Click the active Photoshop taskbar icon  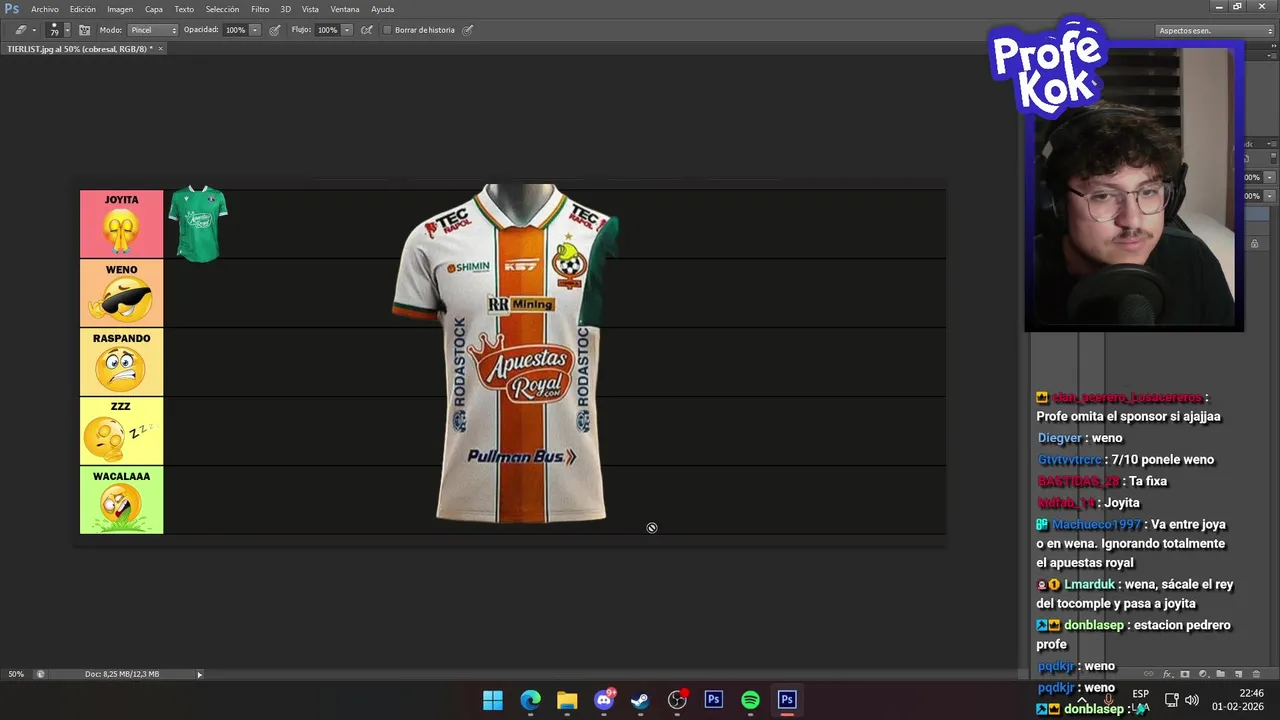pos(787,700)
